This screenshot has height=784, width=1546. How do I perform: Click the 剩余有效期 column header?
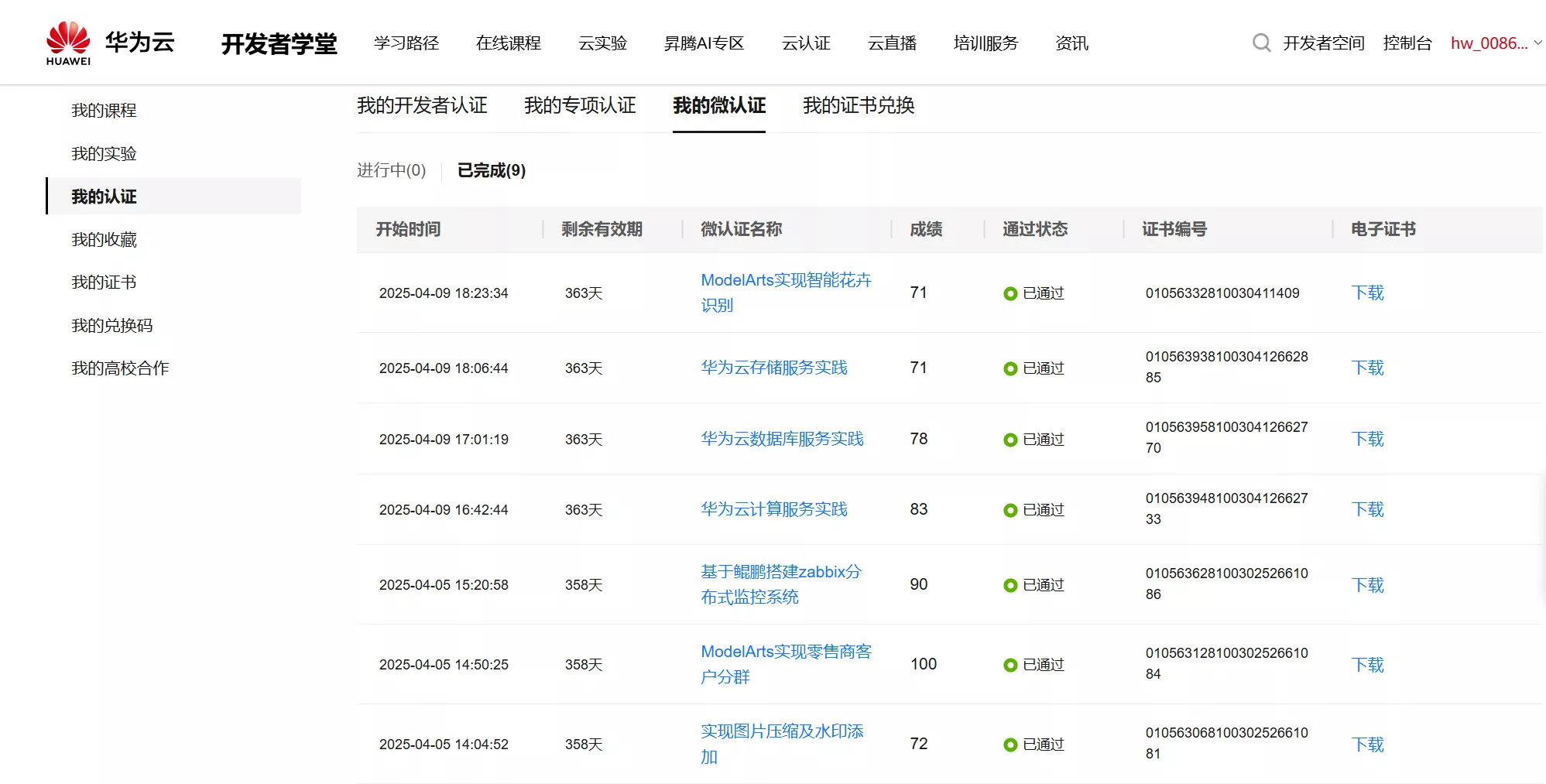click(x=602, y=229)
